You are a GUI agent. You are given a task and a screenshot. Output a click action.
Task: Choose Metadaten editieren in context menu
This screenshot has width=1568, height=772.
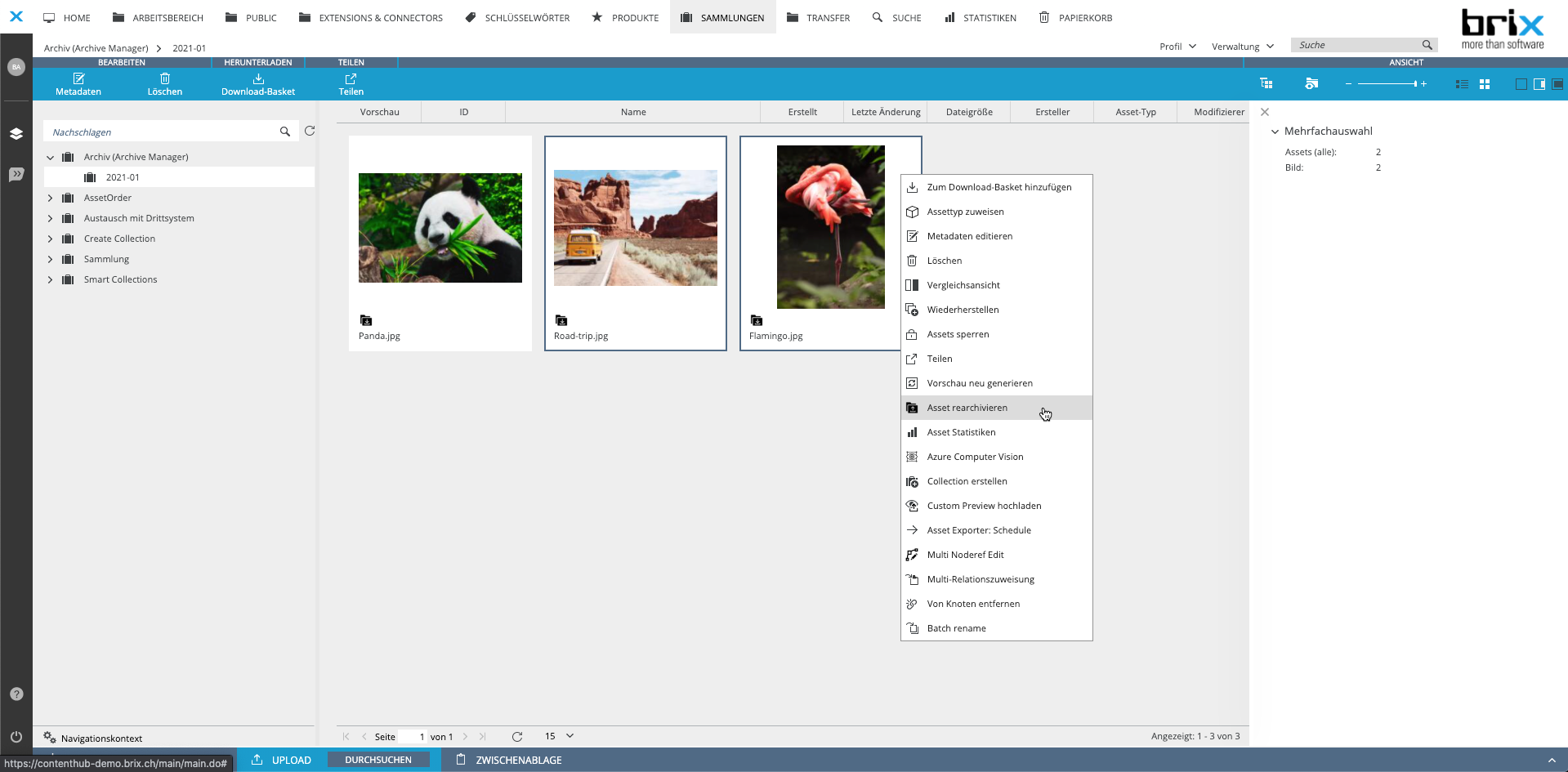point(996,236)
